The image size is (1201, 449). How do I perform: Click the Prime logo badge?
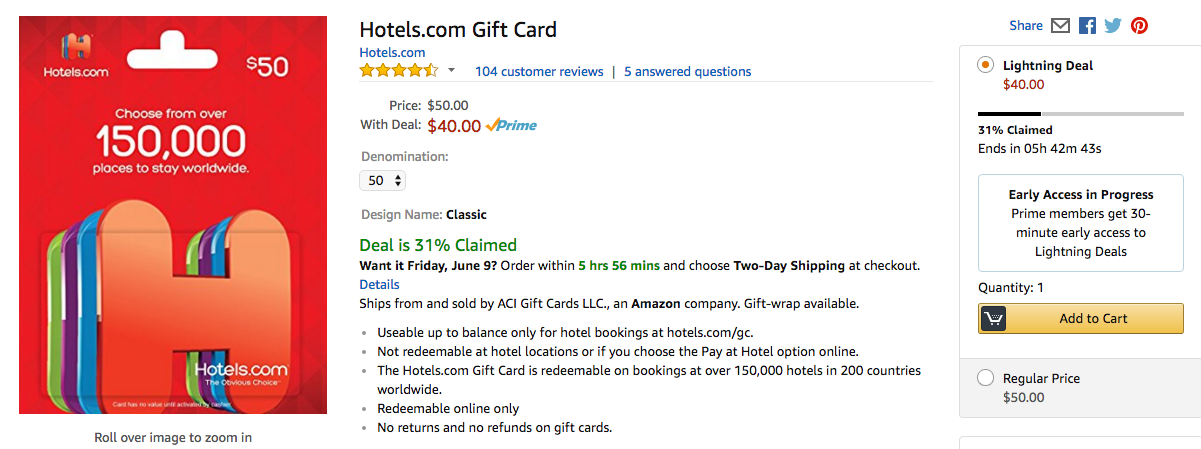[511, 125]
